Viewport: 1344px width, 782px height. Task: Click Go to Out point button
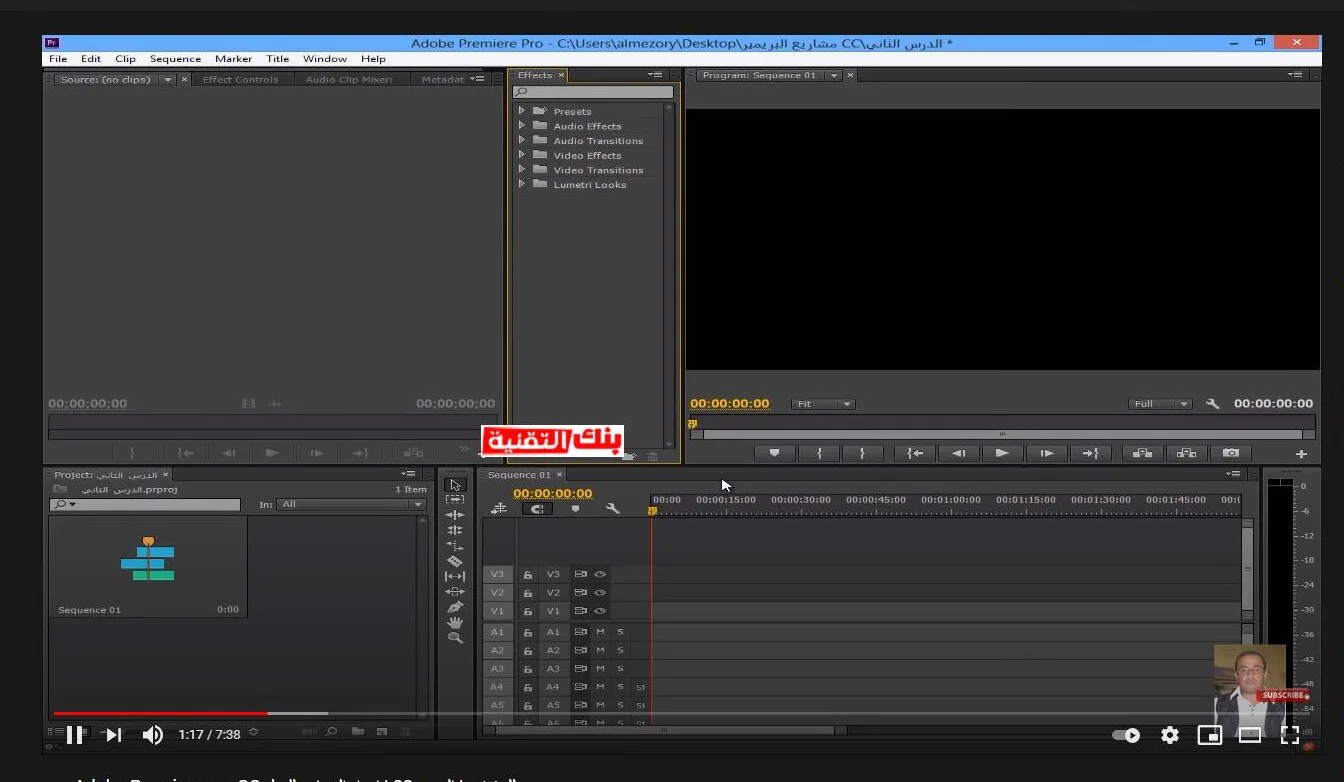[x=1090, y=453]
